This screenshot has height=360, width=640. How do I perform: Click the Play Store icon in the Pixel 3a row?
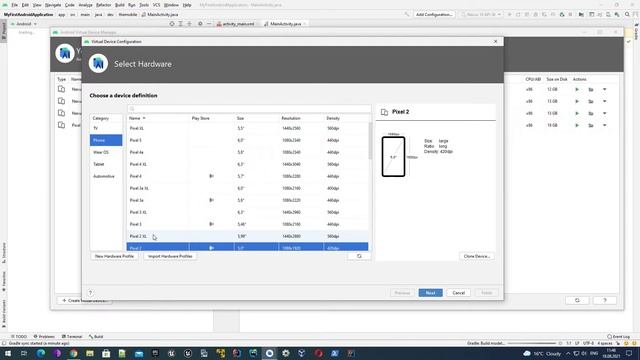coord(211,200)
